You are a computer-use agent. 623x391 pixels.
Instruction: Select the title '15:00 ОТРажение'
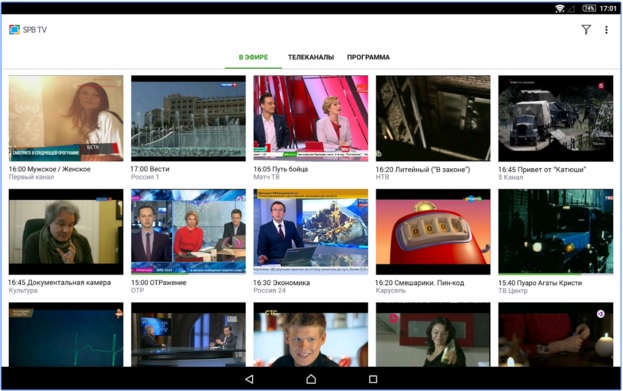[x=159, y=283]
